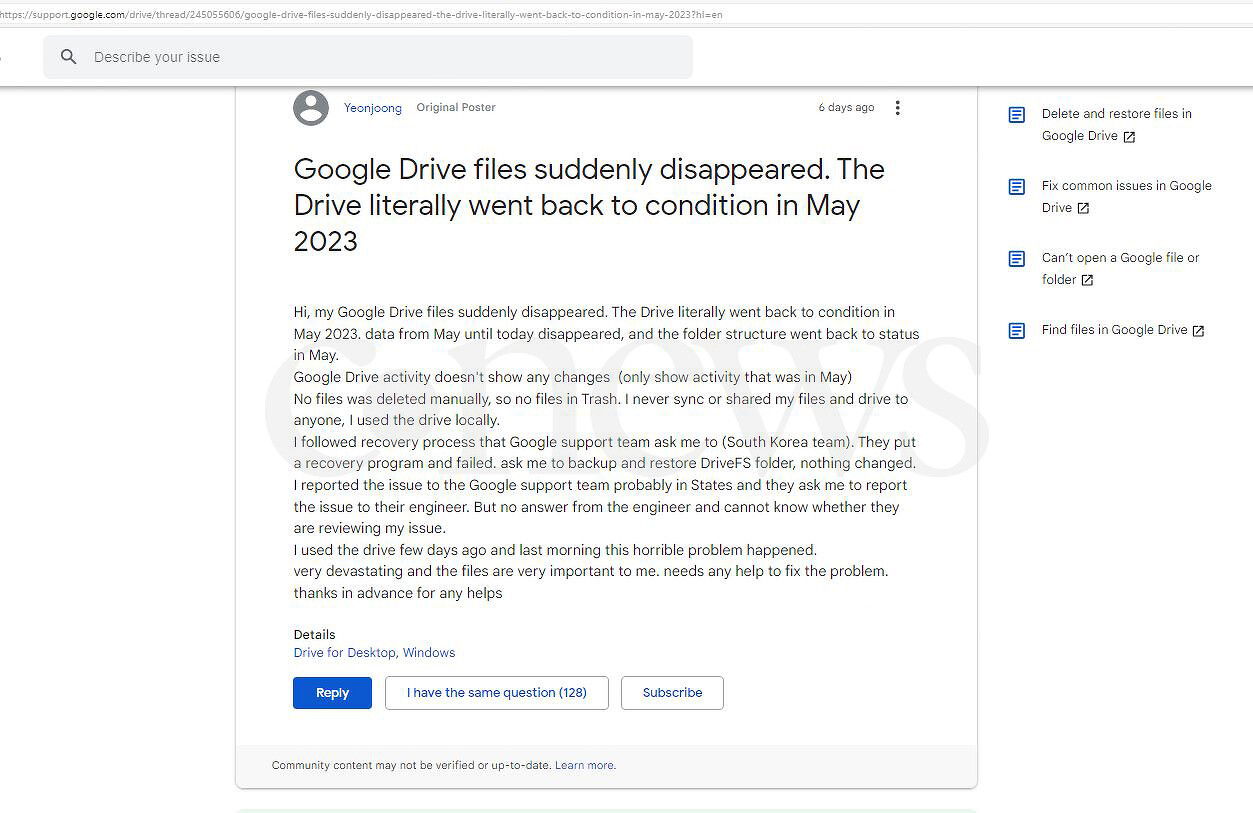The width and height of the screenshot is (1253, 813).
Task: Click document icon beside Can't open a Google file
Action: [x=1016, y=259]
